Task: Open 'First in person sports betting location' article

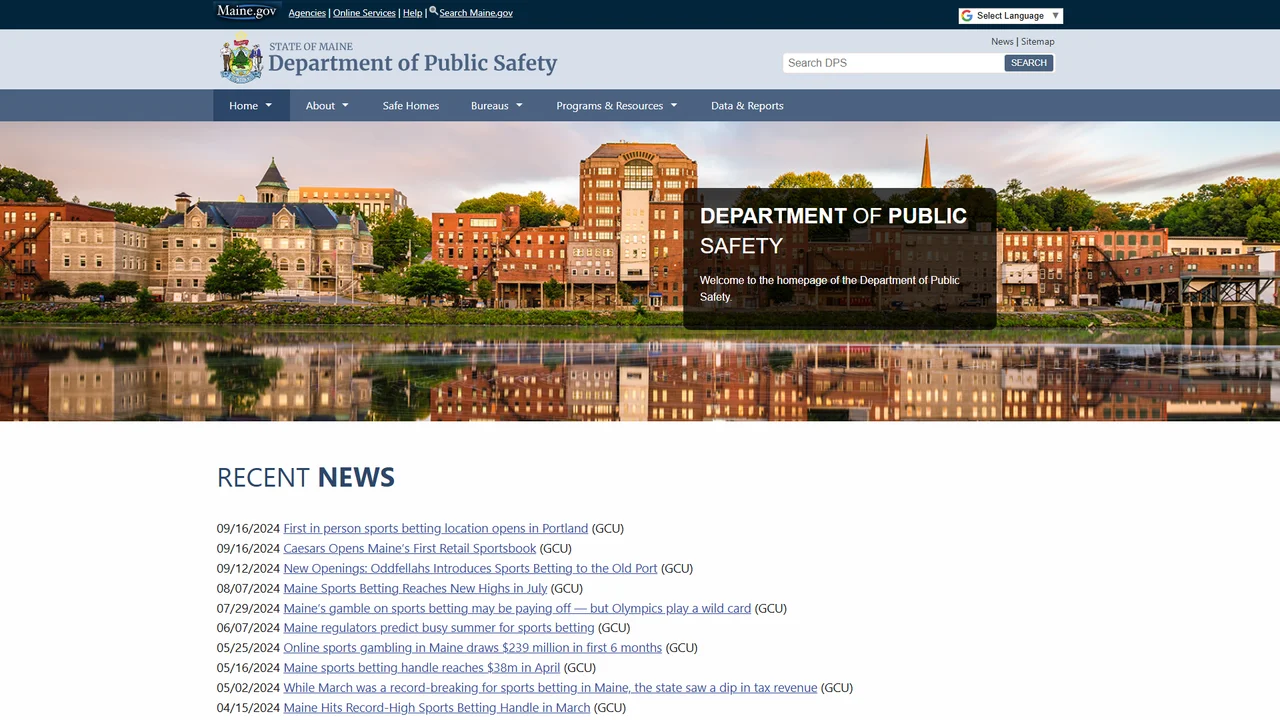Action: click(x=436, y=528)
